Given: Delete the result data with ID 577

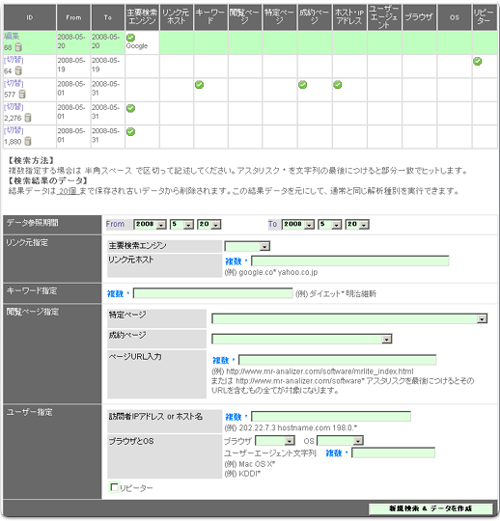Looking at the screenshot, I should 22,94.
